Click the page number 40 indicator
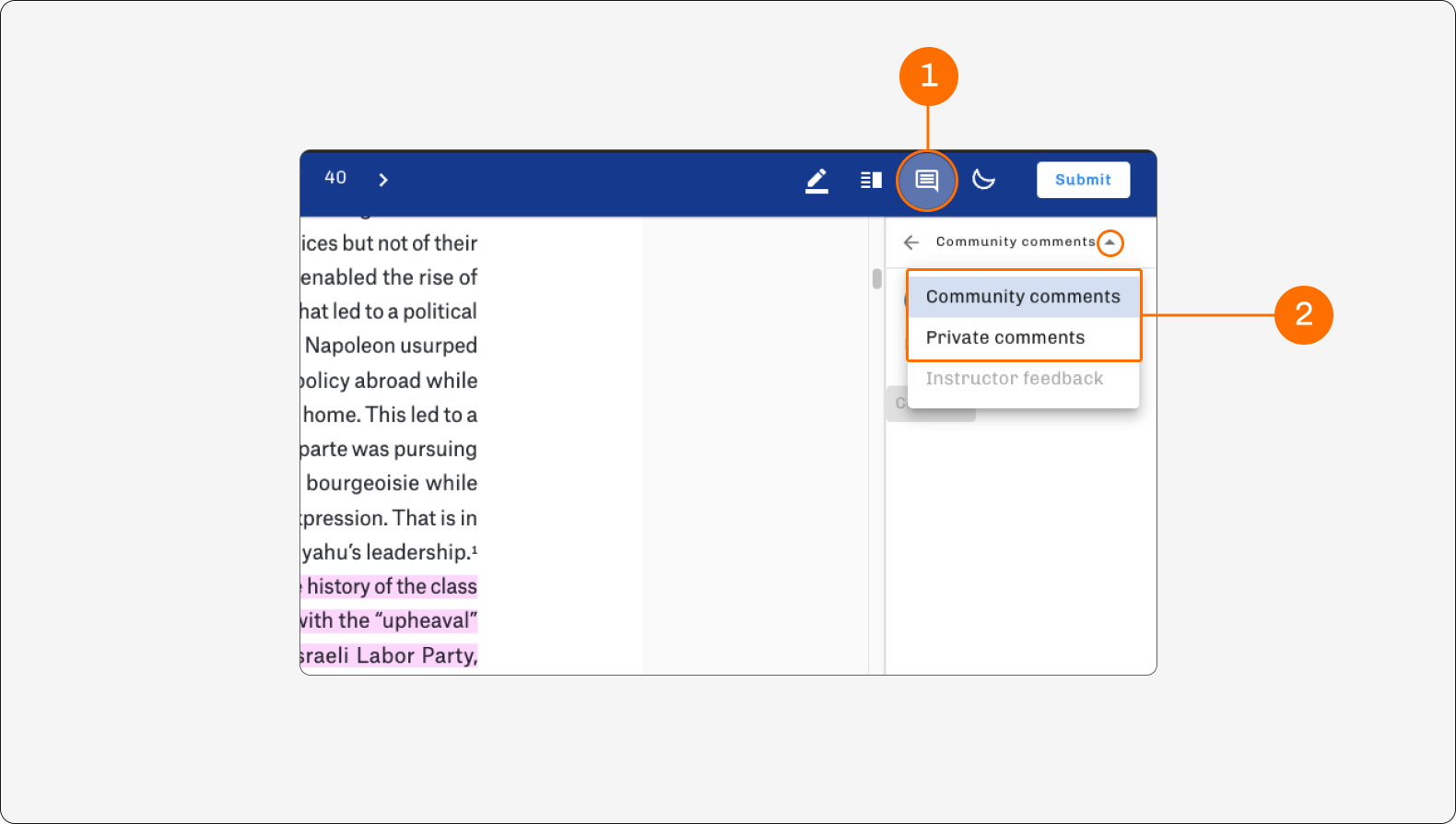1456x824 pixels. click(335, 178)
